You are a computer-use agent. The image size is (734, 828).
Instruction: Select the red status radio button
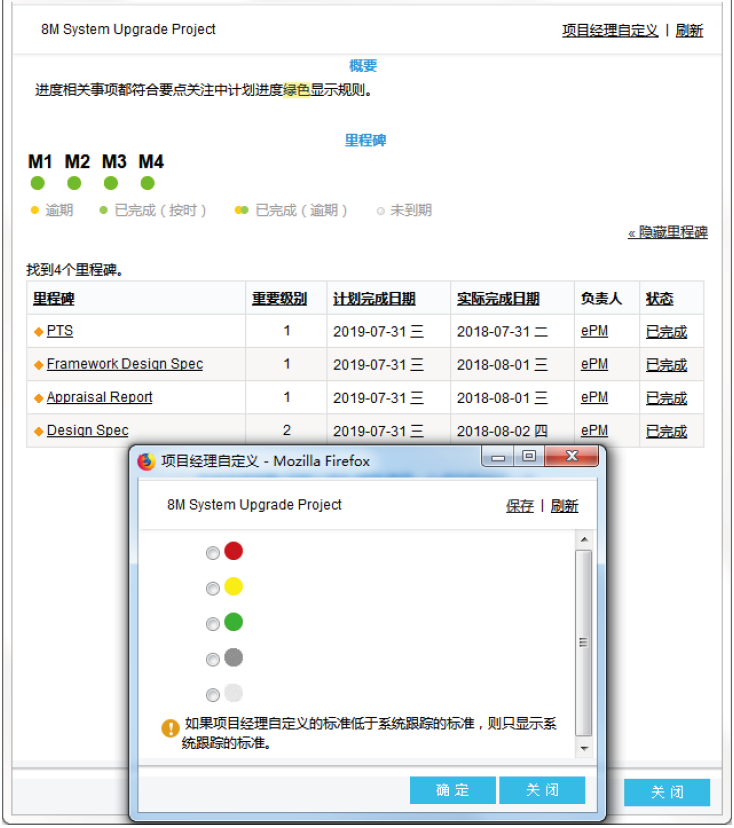point(213,553)
